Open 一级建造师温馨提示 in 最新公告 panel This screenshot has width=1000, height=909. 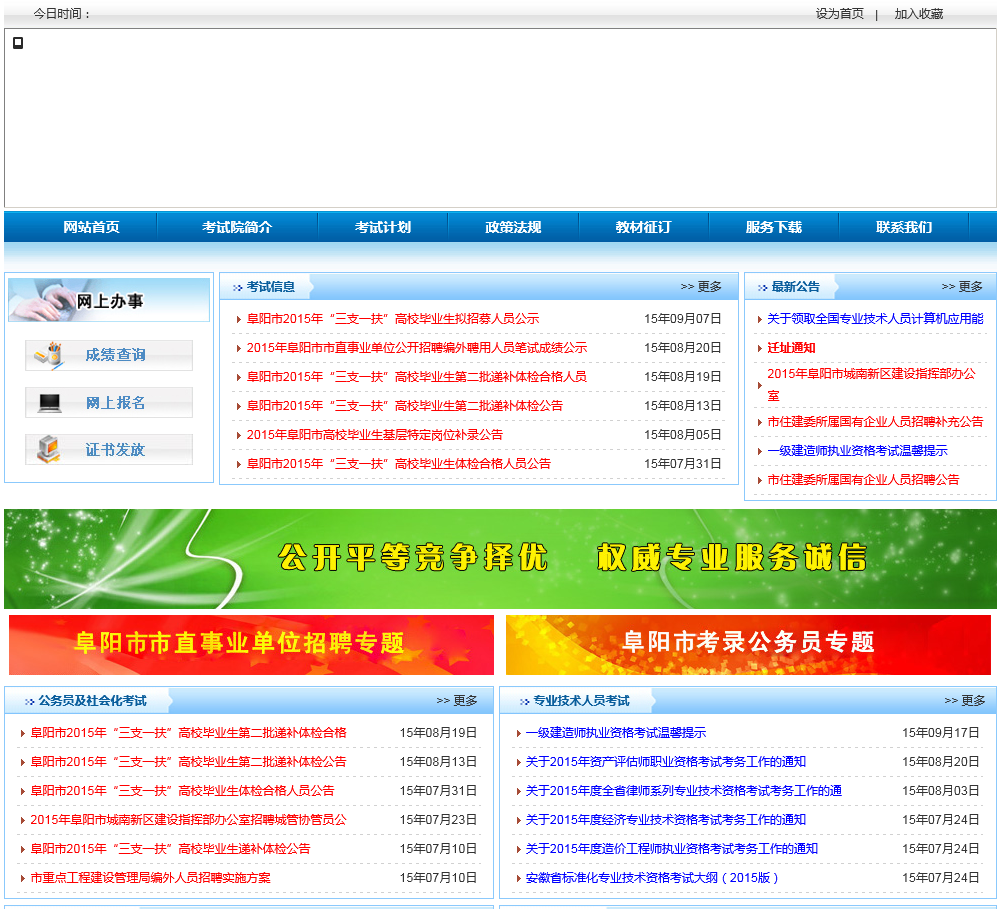tap(857, 451)
